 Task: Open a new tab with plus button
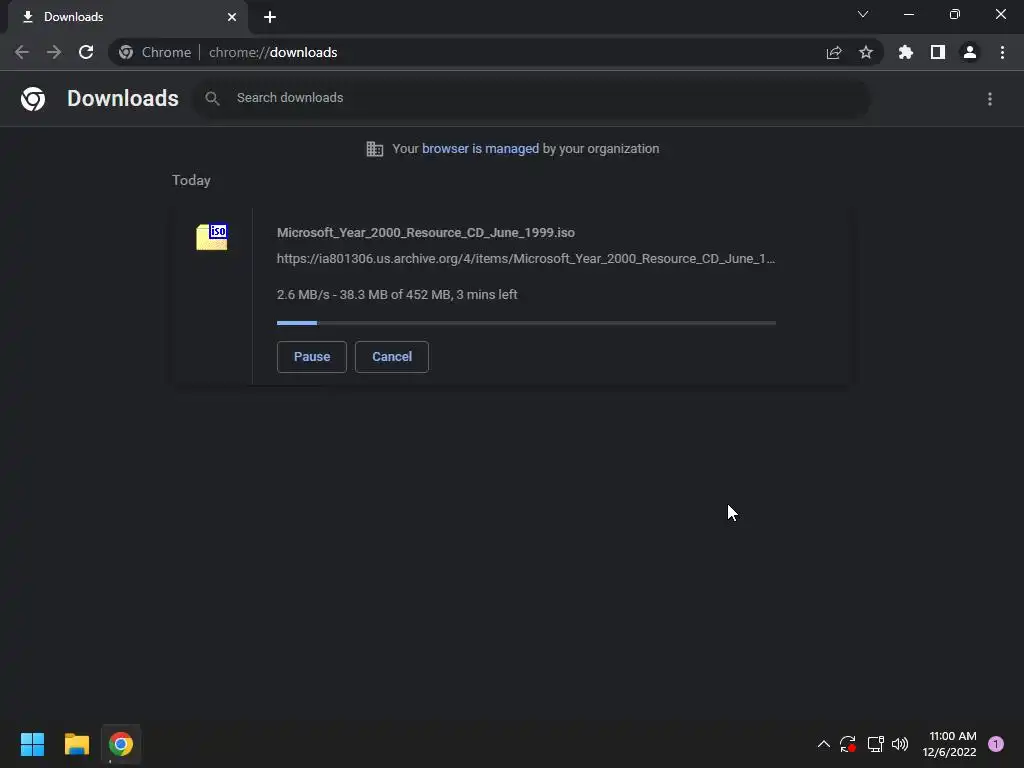click(270, 17)
